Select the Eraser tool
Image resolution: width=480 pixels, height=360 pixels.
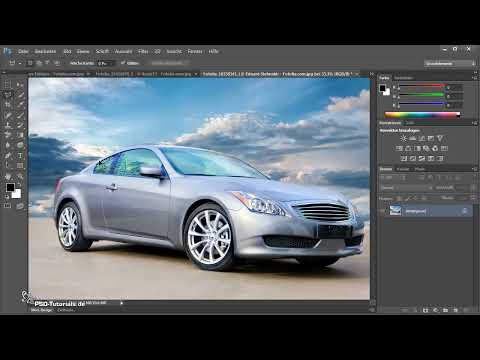click(x=8, y=135)
